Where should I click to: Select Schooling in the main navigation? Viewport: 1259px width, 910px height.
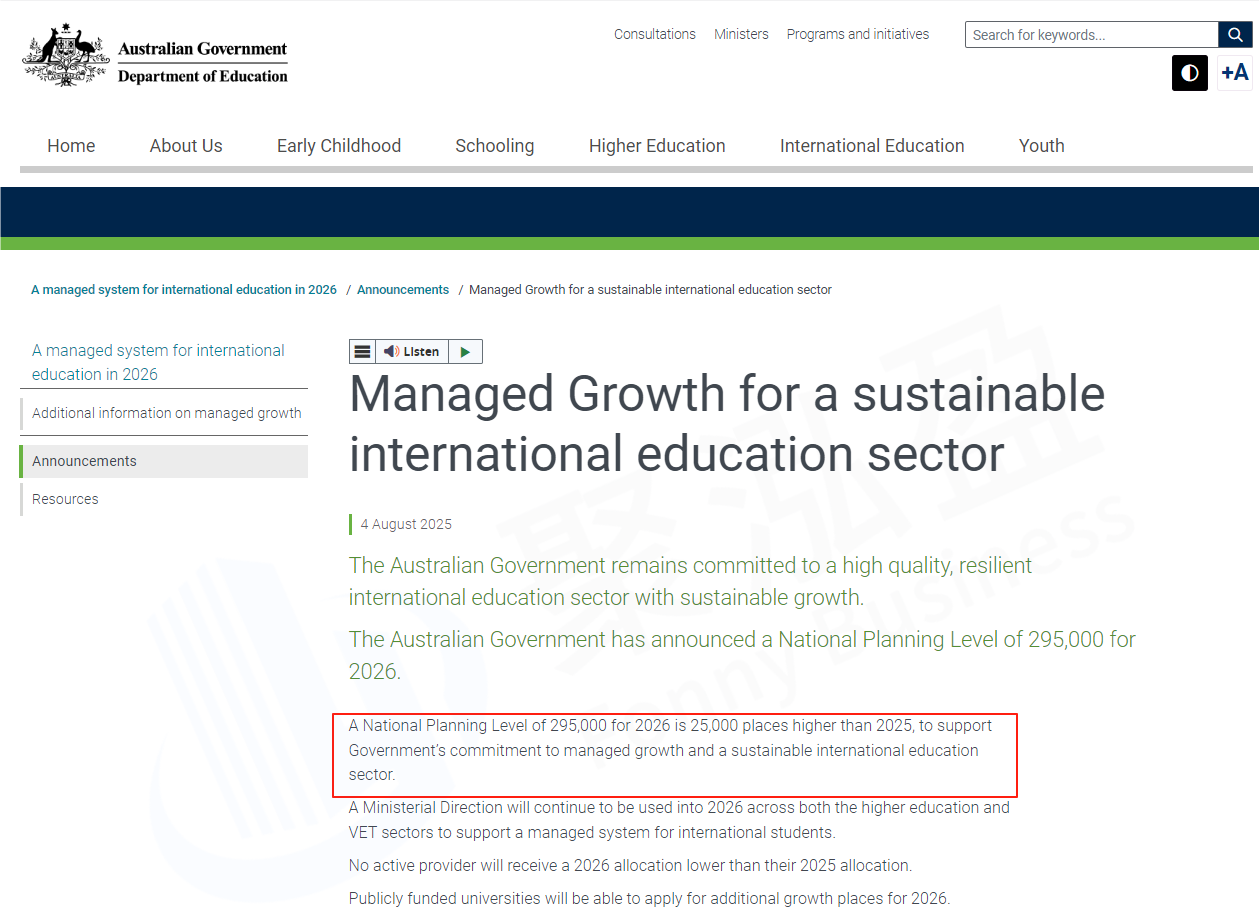coord(494,146)
